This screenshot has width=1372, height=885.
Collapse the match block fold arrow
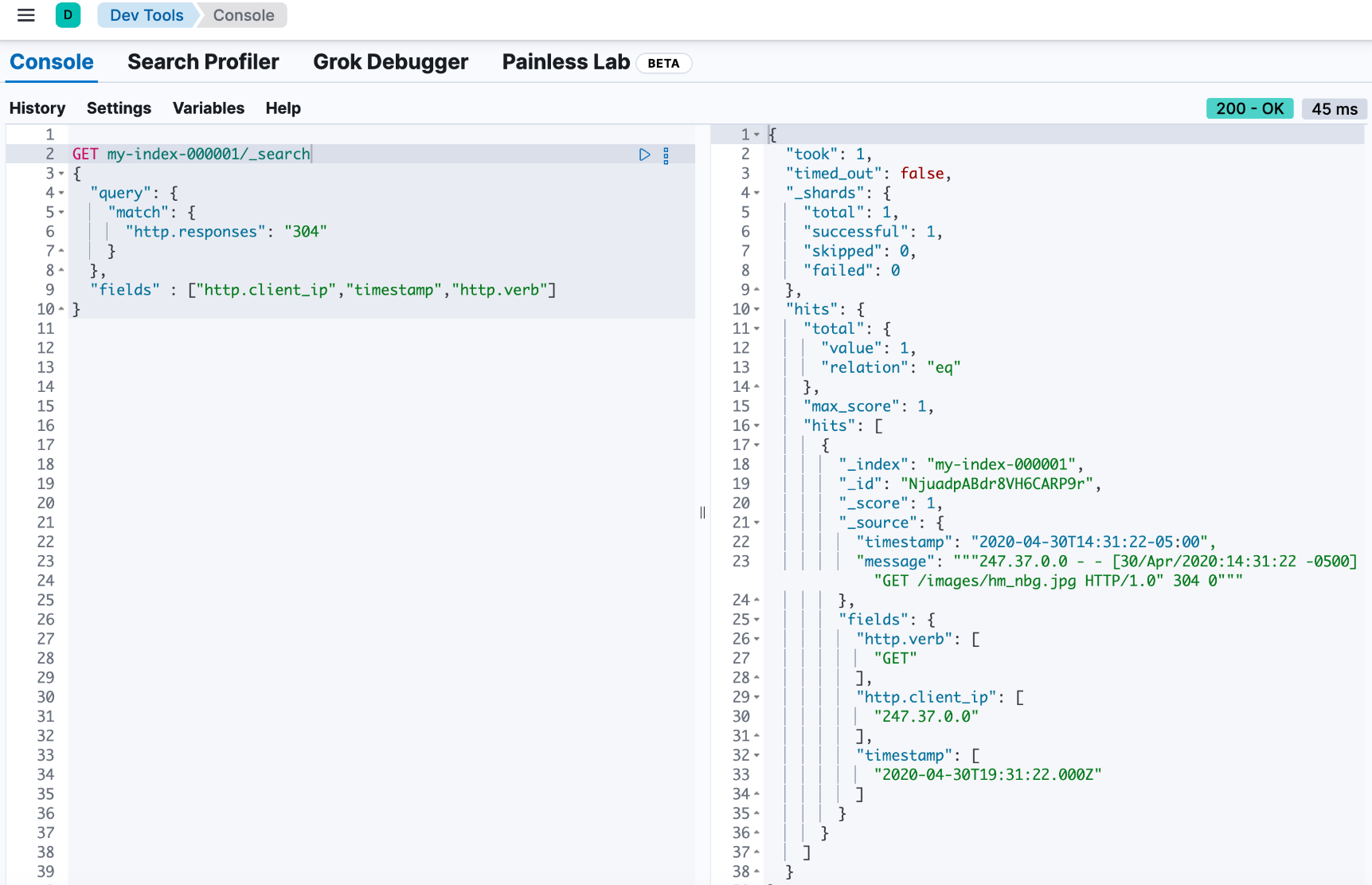pos(61,213)
